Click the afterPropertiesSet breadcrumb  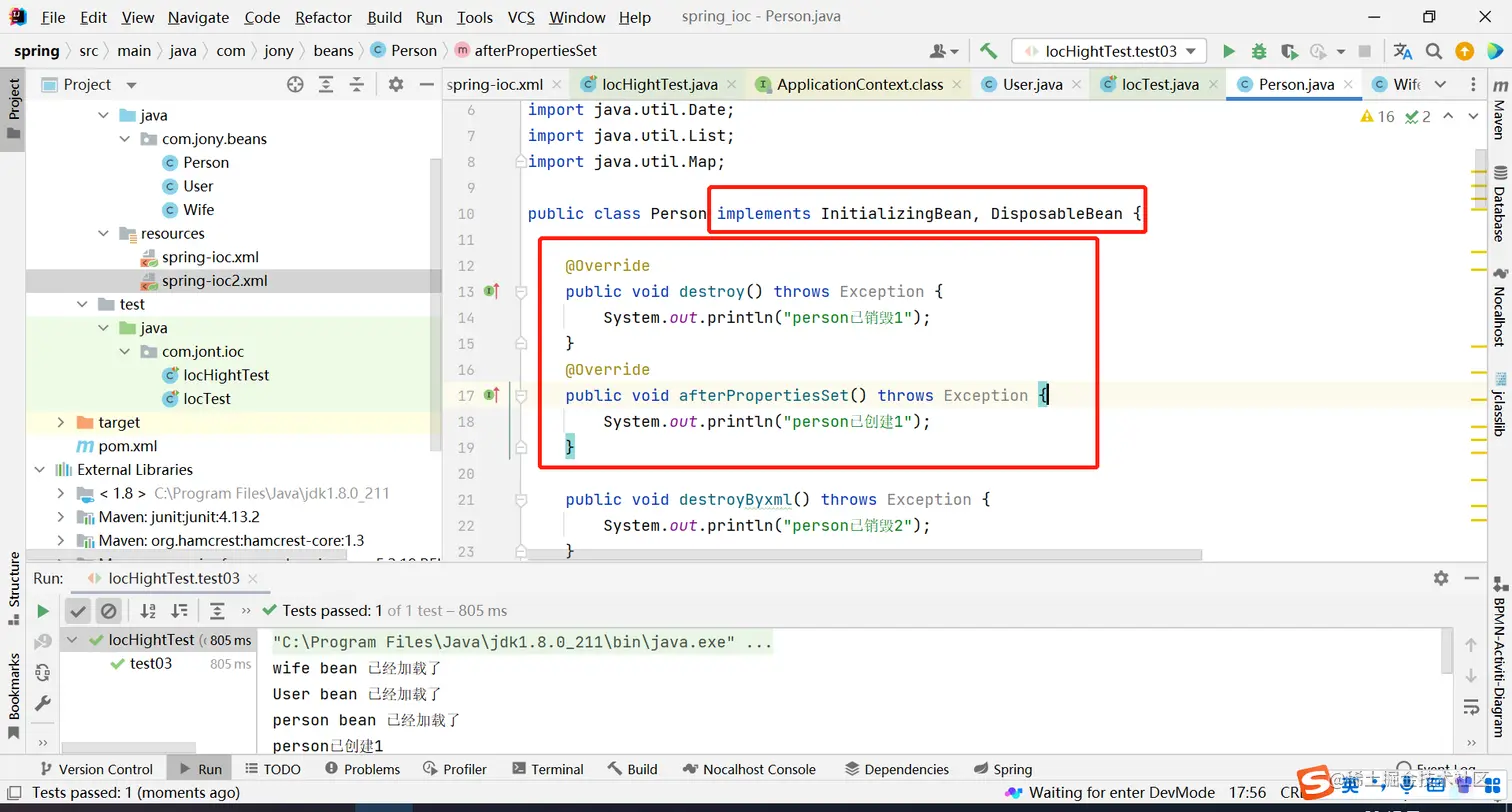[x=525, y=51]
